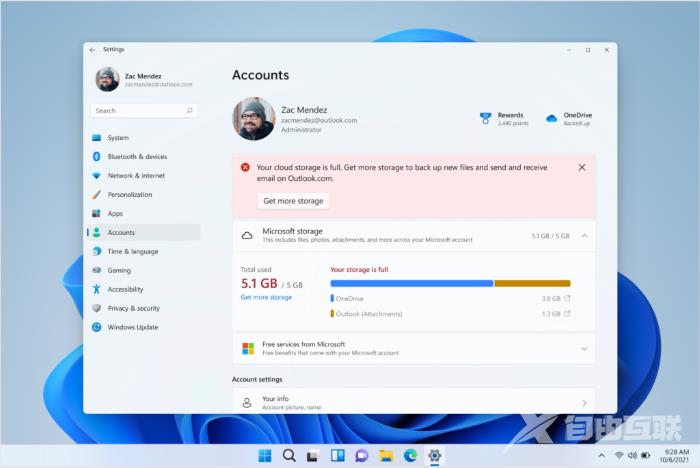Click the Bluetooth icon in sidebar
This screenshot has width=700, height=468.
point(96,157)
